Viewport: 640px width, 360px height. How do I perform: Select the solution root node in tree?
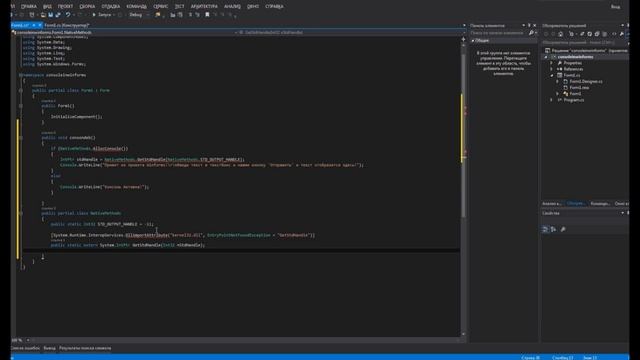click(x=587, y=51)
